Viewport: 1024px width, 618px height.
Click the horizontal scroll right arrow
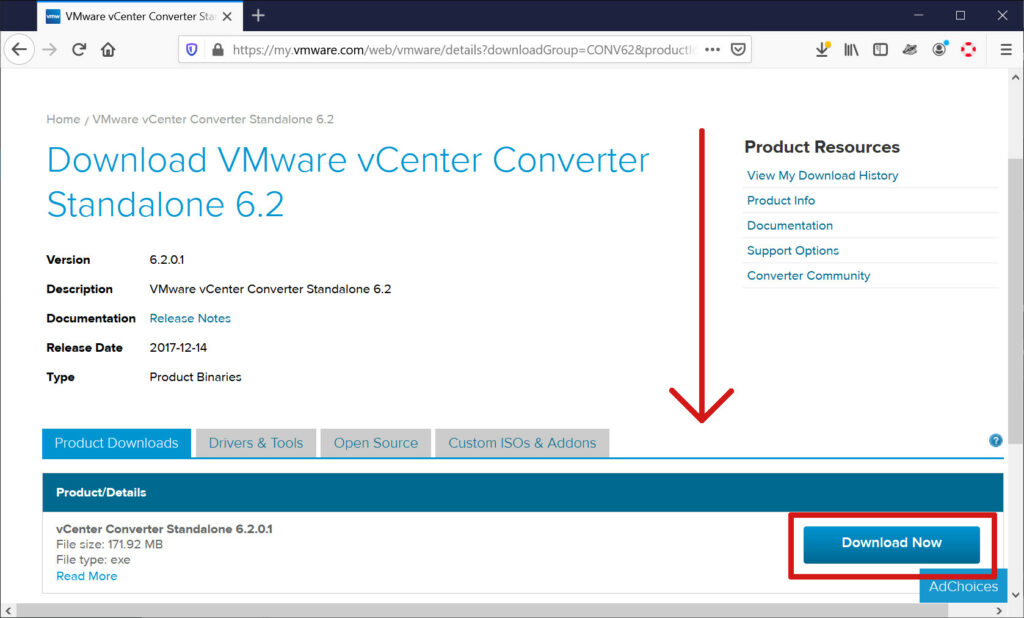pos(999,611)
